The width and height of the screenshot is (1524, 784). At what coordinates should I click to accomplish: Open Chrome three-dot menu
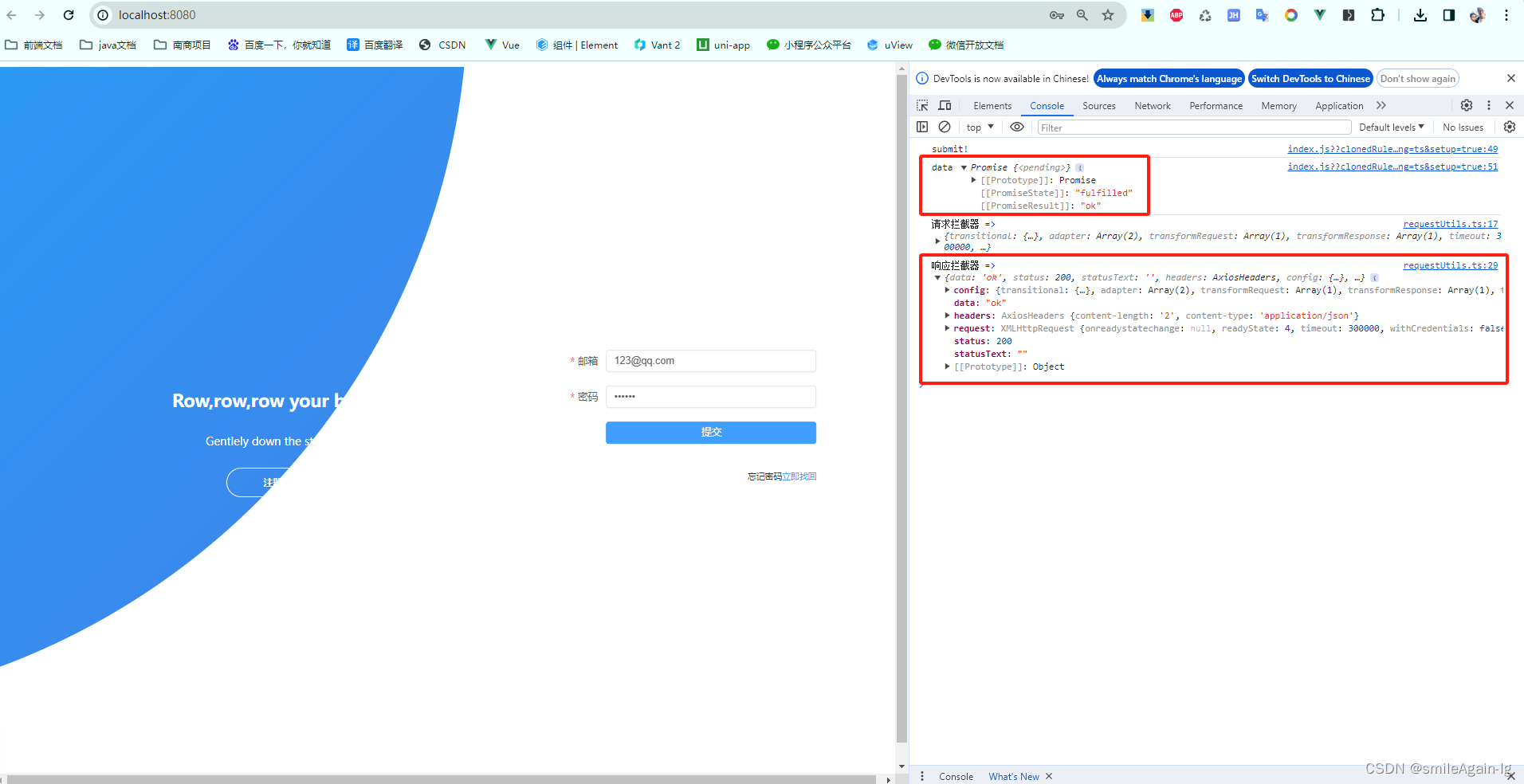1506,15
